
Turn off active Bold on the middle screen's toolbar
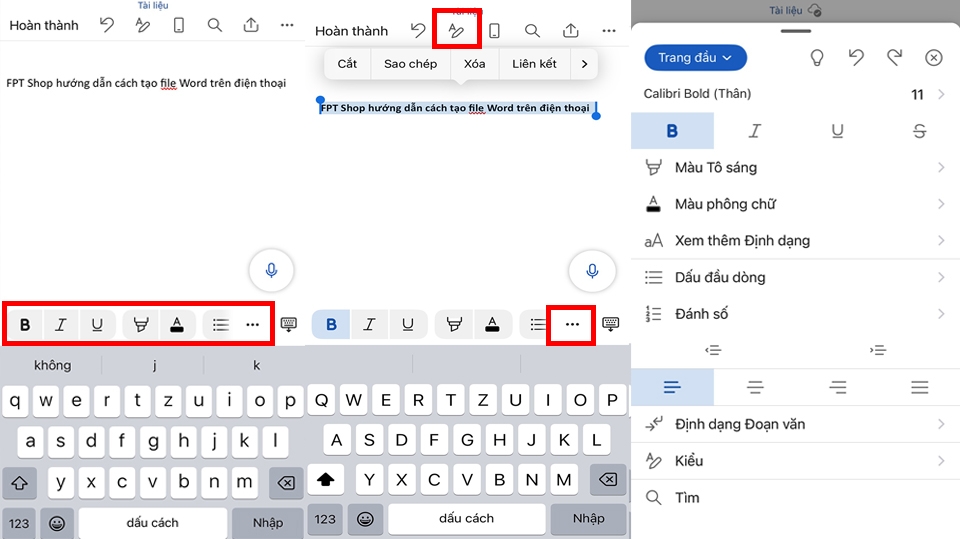(331, 324)
